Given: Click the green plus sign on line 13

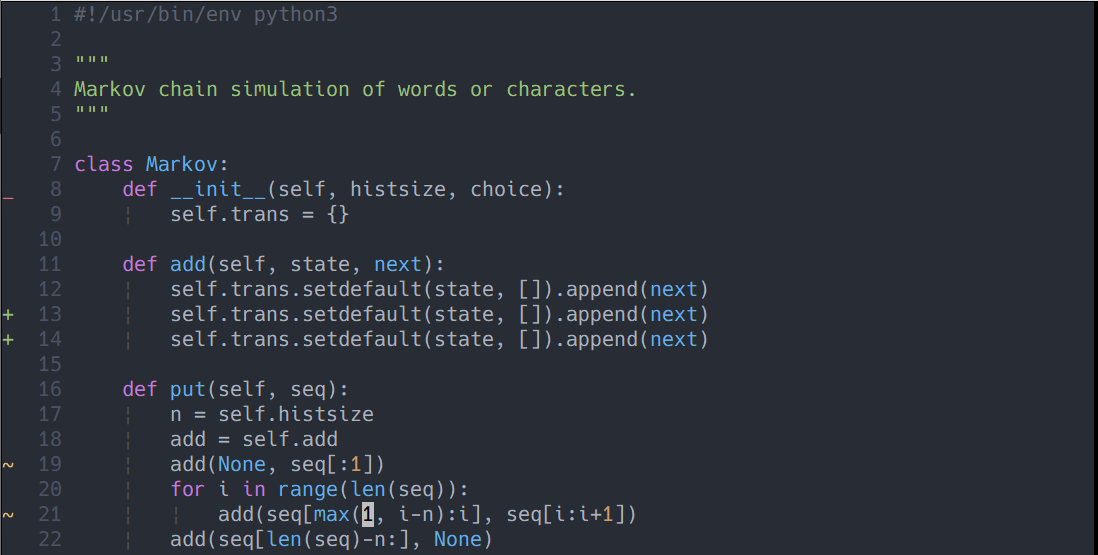Looking at the screenshot, I should (x=8, y=315).
